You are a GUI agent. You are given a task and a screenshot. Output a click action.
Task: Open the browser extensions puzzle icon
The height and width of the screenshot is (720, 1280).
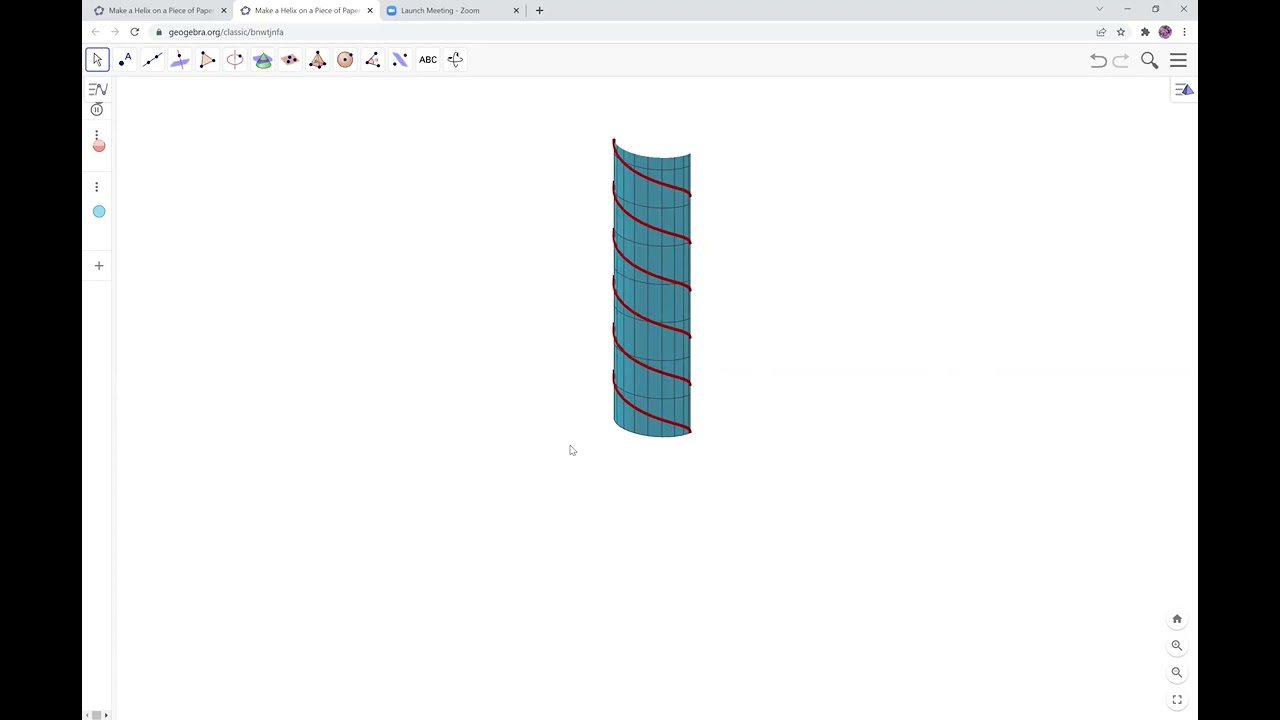(1145, 32)
